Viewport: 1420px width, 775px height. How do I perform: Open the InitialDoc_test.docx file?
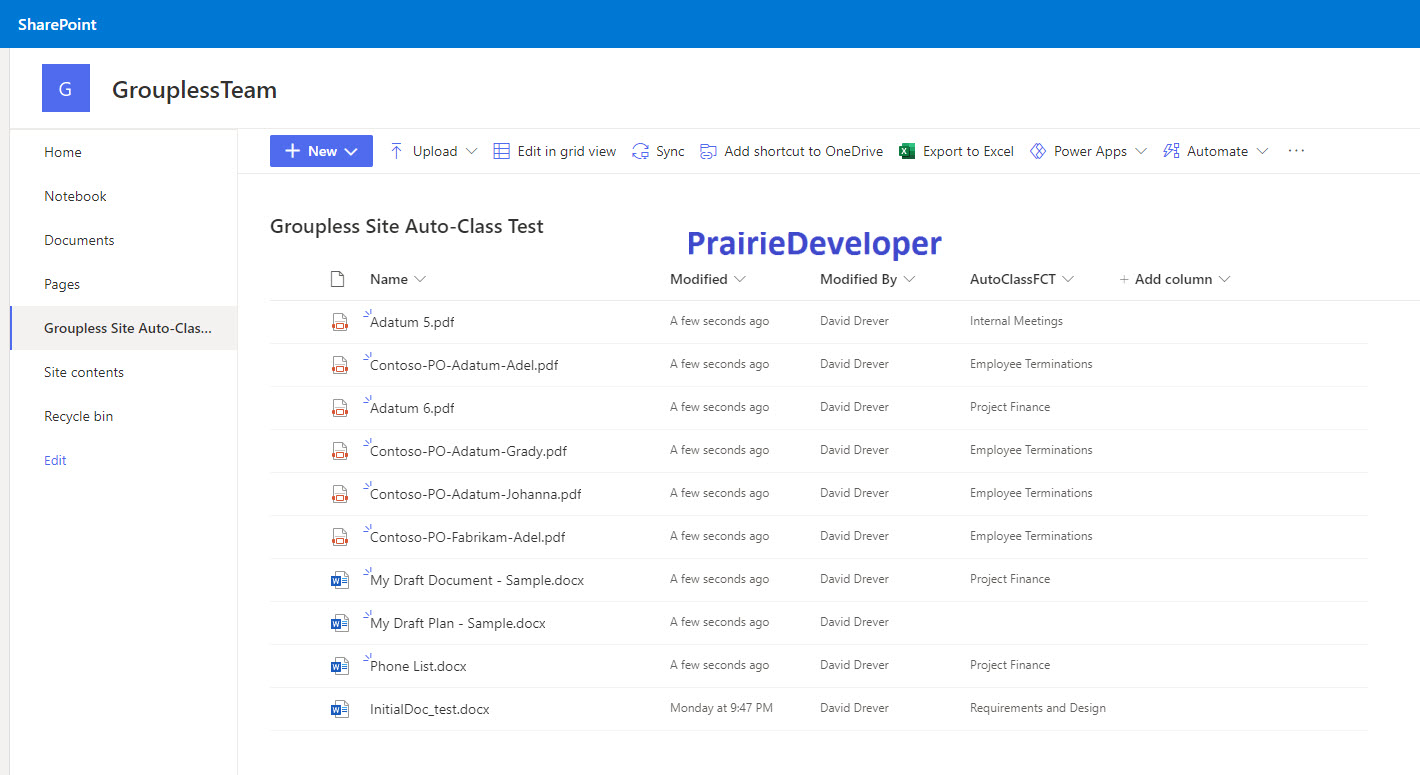point(430,709)
